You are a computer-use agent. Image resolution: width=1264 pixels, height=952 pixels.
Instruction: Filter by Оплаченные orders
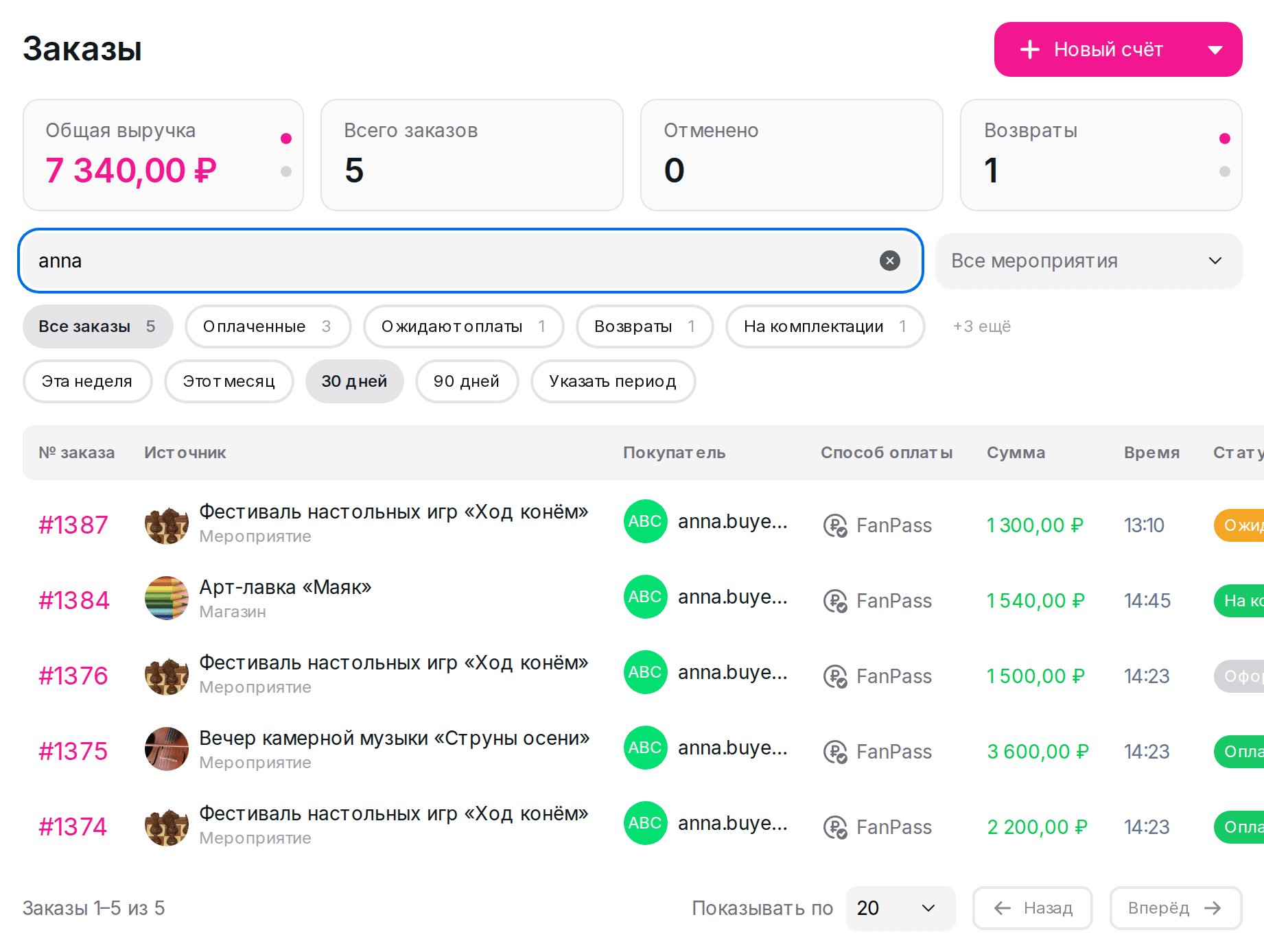[x=268, y=326]
